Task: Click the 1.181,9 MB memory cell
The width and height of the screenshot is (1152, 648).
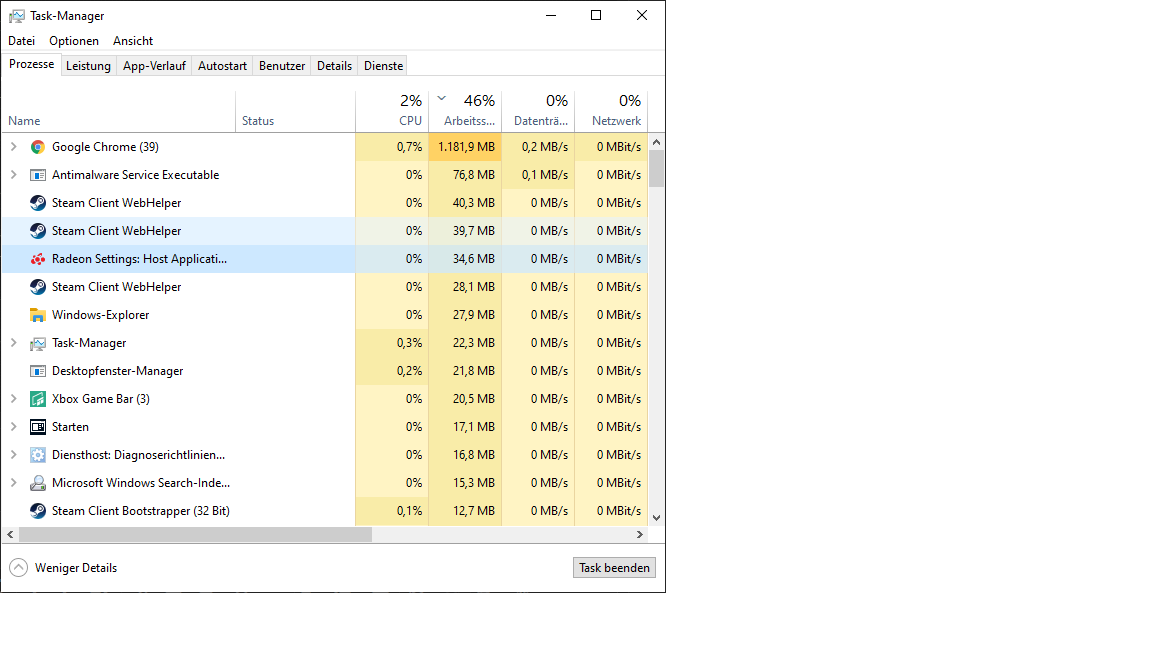Action: 466,147
